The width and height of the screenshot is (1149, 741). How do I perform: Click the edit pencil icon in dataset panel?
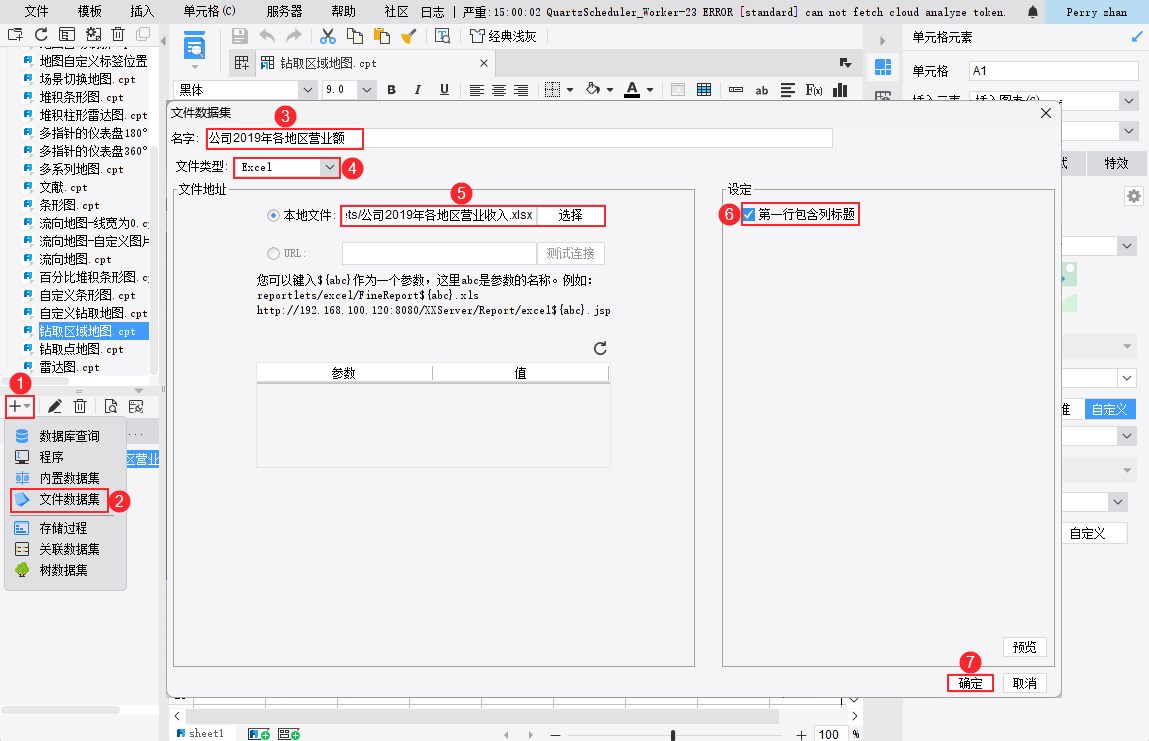(x=54, y=405)
